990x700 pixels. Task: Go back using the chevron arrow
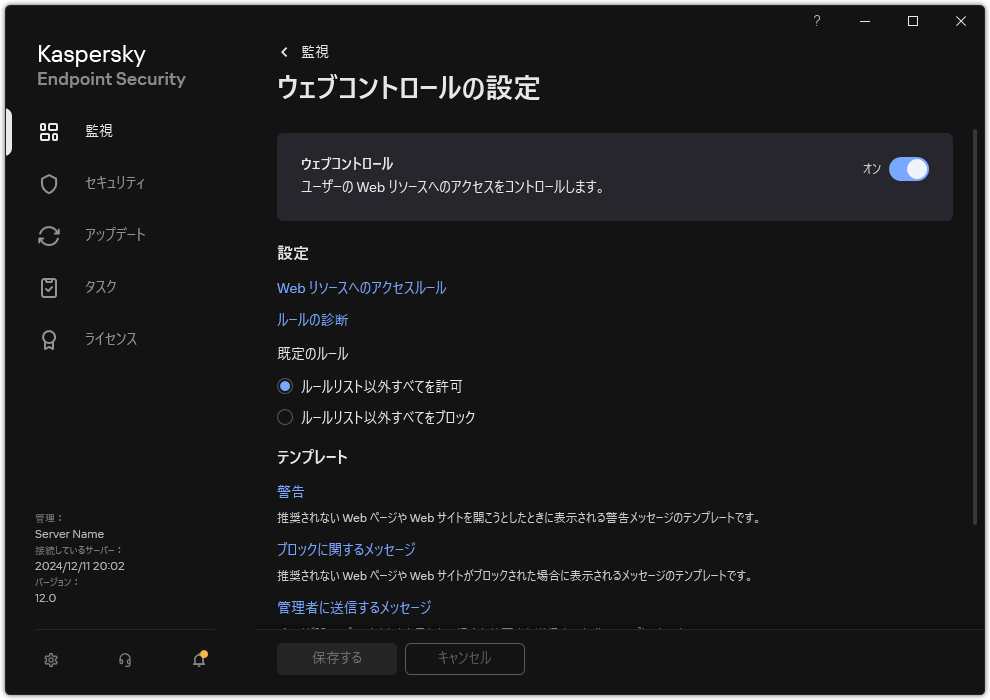click(284, 52)
